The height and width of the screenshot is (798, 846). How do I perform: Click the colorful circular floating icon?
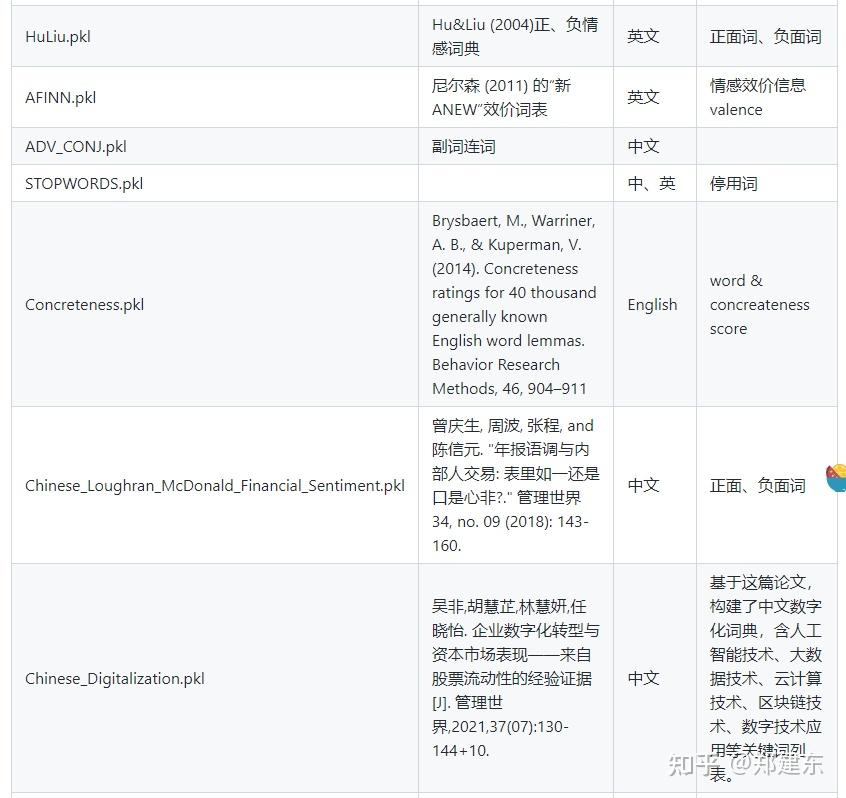point(836,479)
